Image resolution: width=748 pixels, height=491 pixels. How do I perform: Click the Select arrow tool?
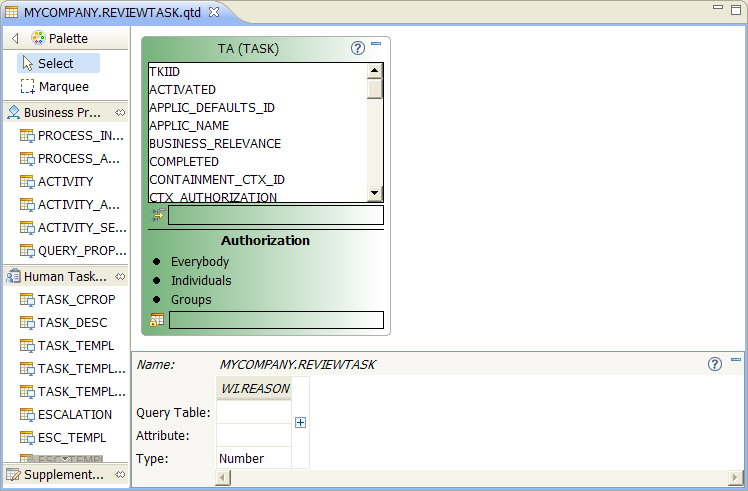pos(58,63)
